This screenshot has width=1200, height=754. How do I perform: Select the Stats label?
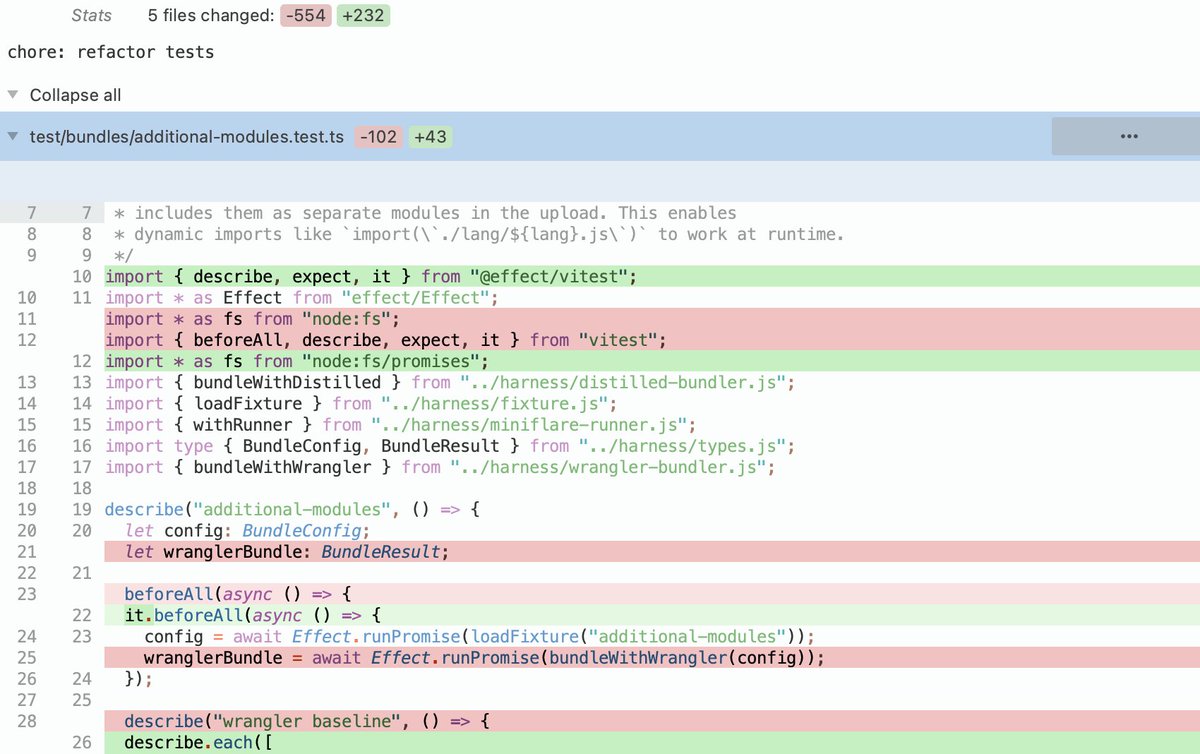coord(92,16)
